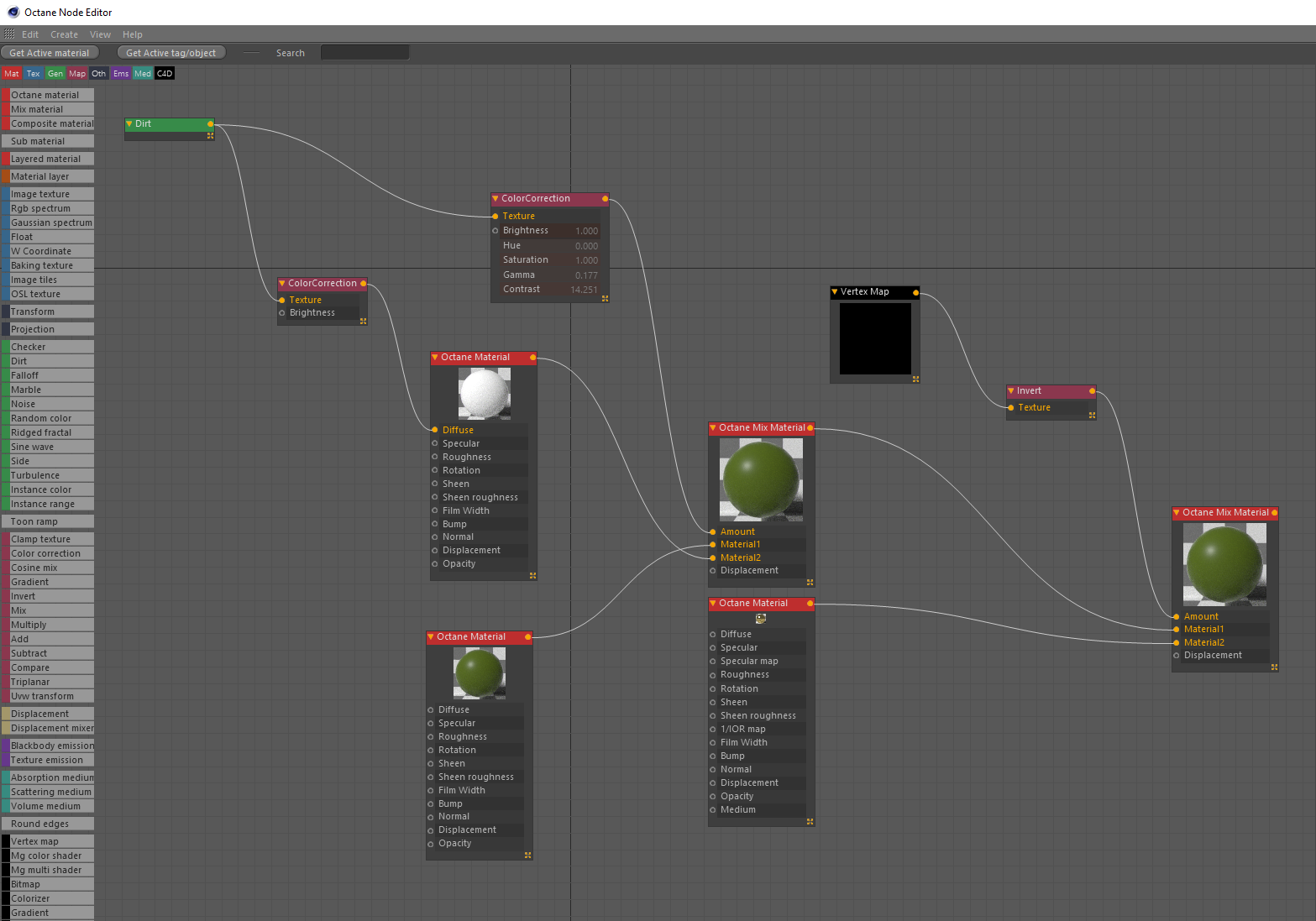Collapse the Vertex Map node
1316x921 pixels.
coord(835,292)
